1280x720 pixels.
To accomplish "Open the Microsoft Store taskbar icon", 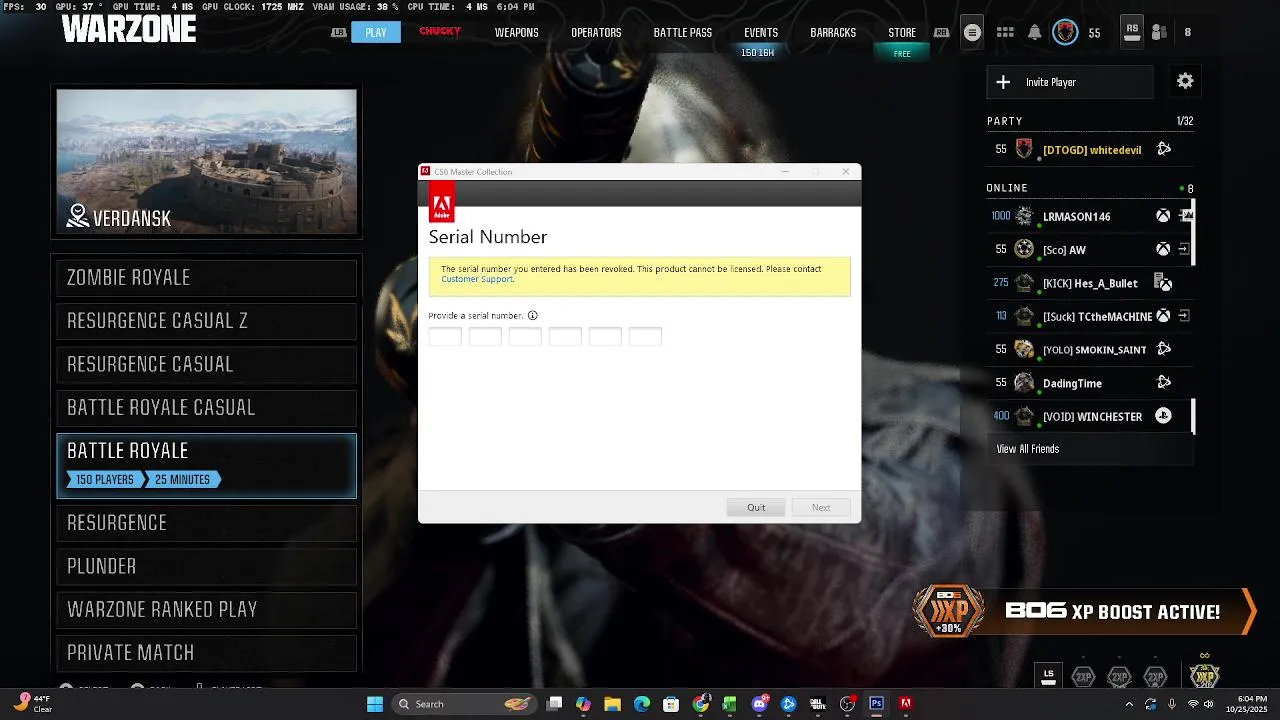I will click(x=671, y=704).
